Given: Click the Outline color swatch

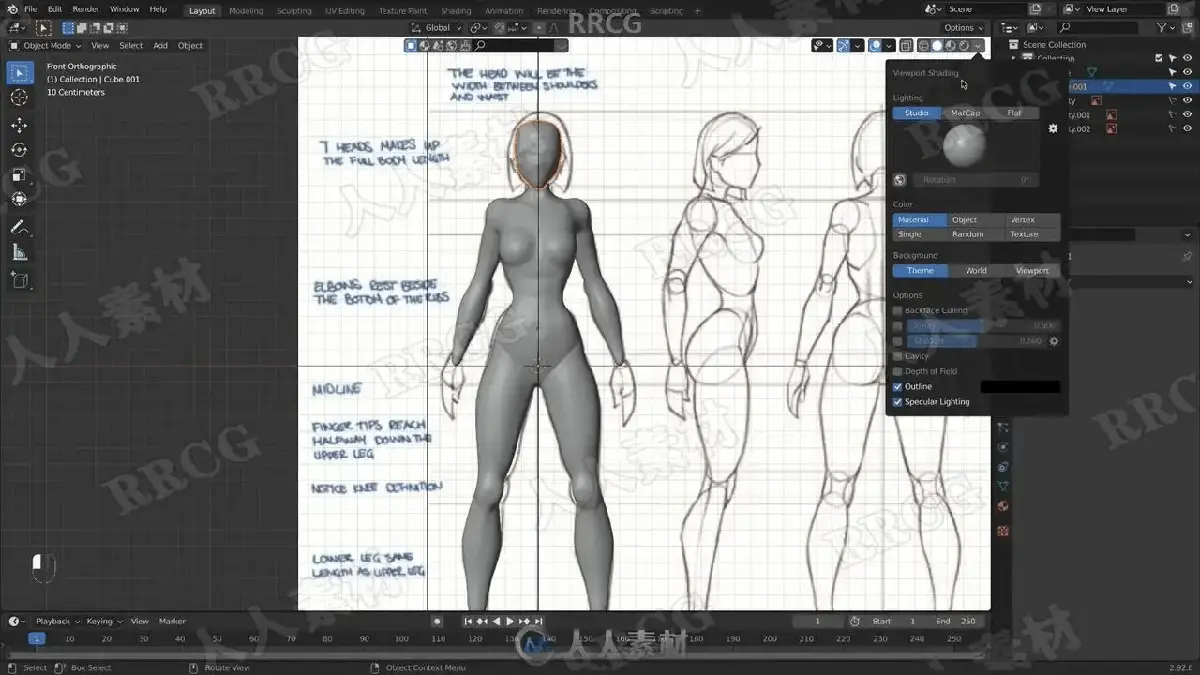Looking at the screenshot, I should (x=1020, y=387).
